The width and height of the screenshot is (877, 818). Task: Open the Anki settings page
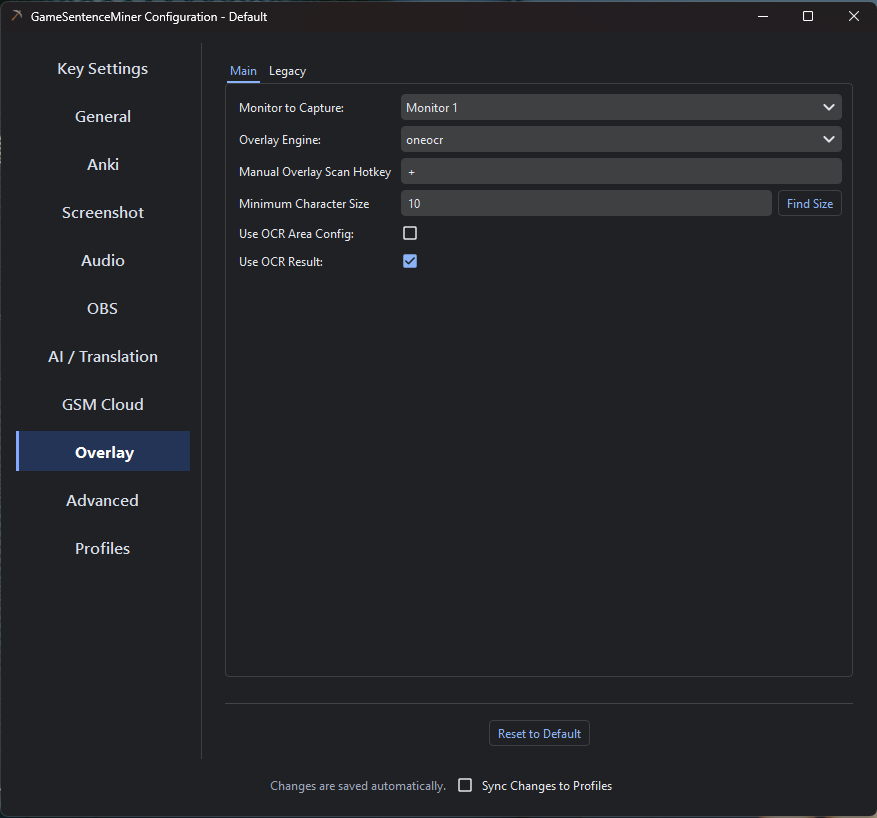(x=103, y=165)
